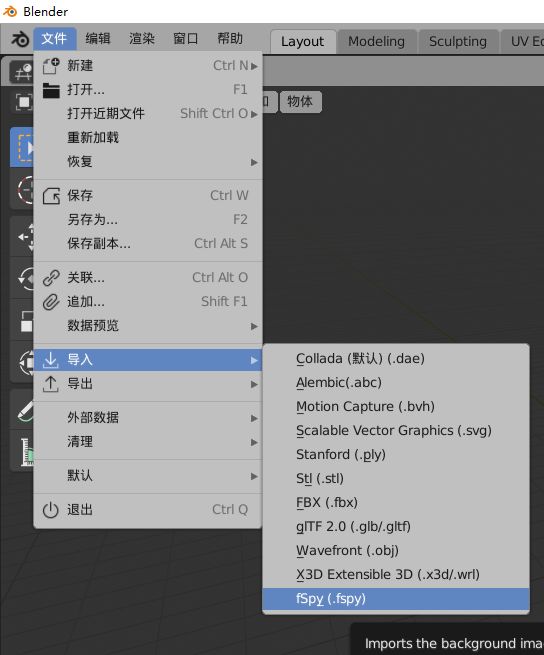The height and width of the screenshot is (655, 544).
Task: Open the 物体 menu in viewport header
Action: click(x=300, y=102)
